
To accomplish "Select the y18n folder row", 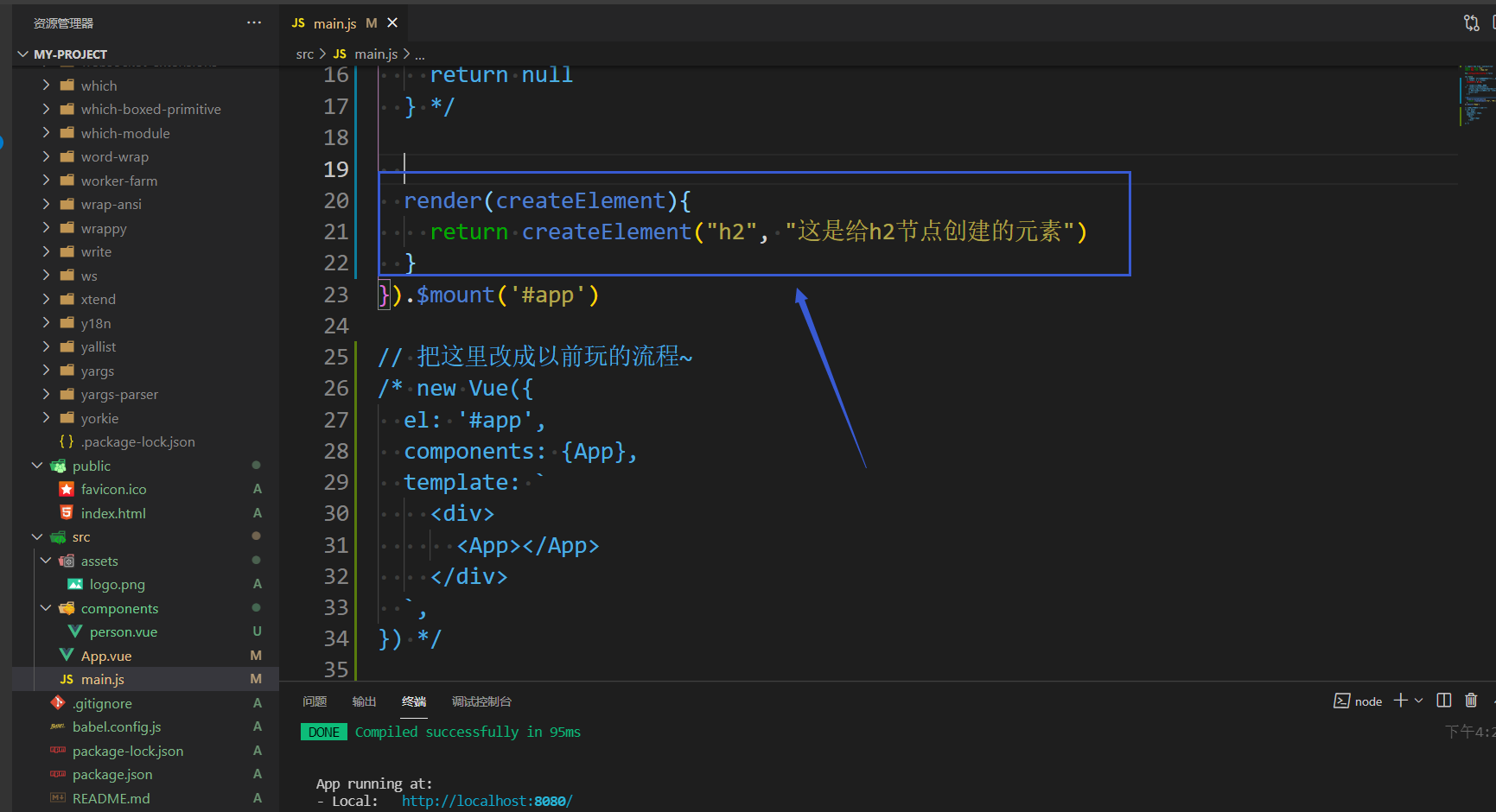I will coord(145,323).
